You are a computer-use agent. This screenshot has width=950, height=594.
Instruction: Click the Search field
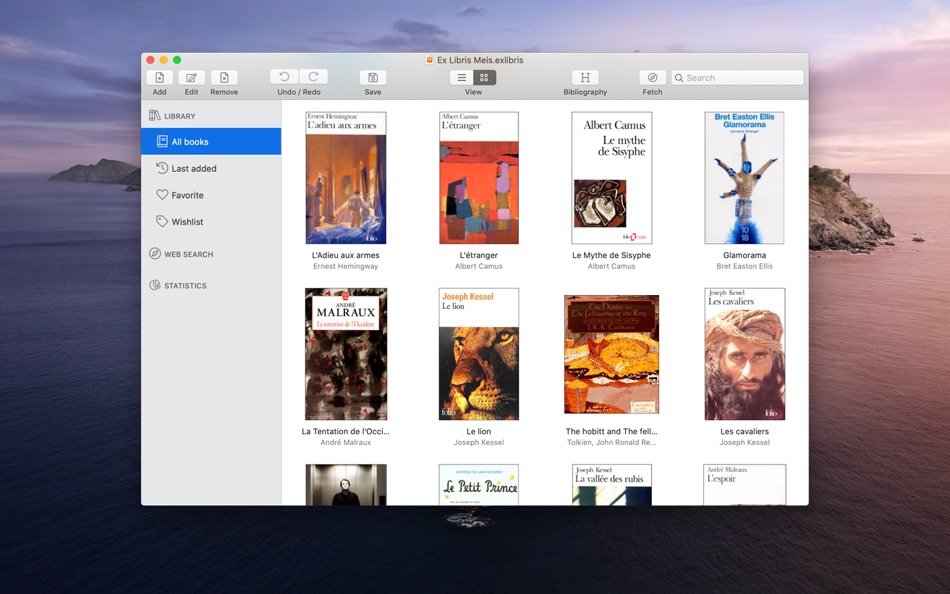(x=737, y=77)
